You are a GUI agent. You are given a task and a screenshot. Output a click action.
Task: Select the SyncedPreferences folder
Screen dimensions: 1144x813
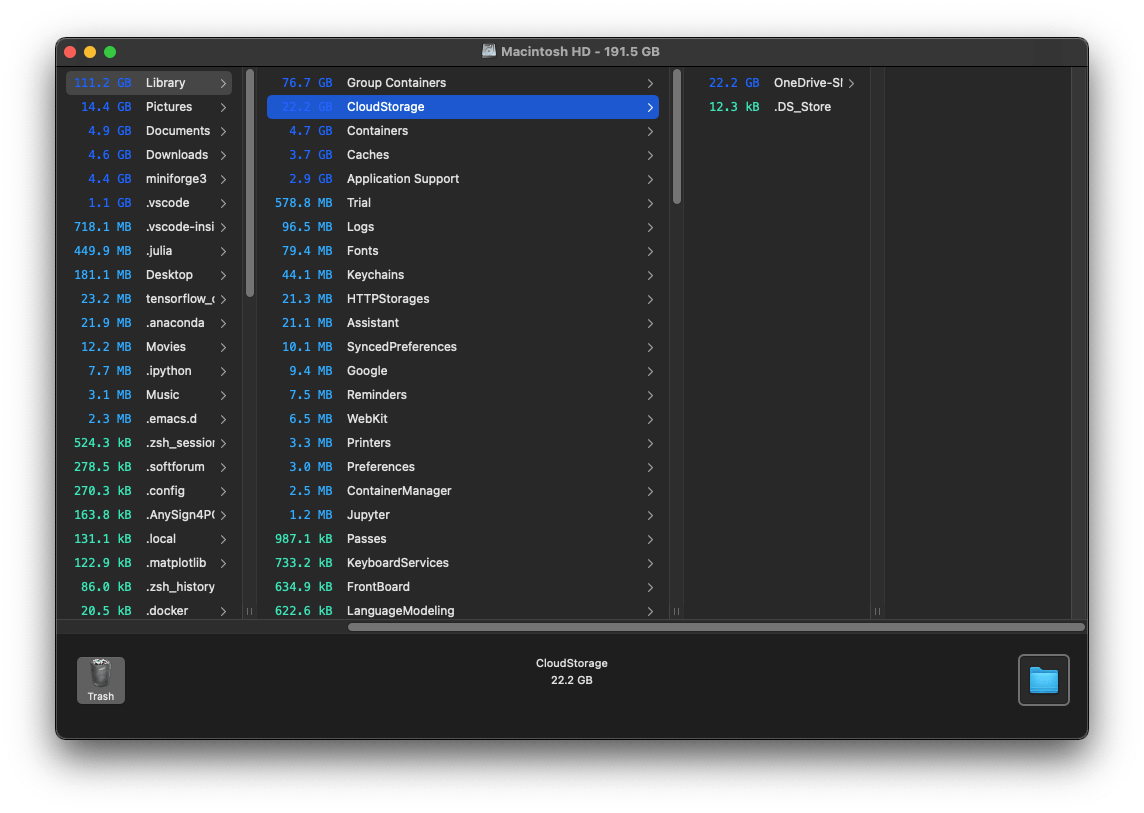[x=463, y=347]
